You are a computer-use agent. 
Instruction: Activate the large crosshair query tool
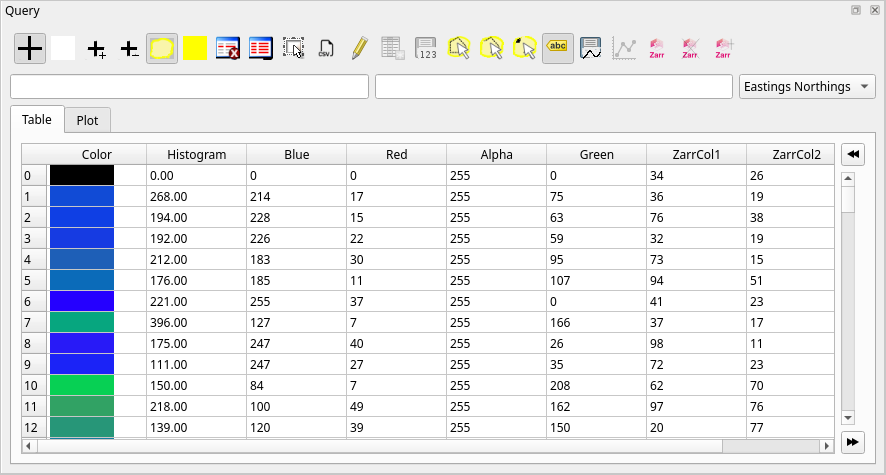click(x=30, y=49)
